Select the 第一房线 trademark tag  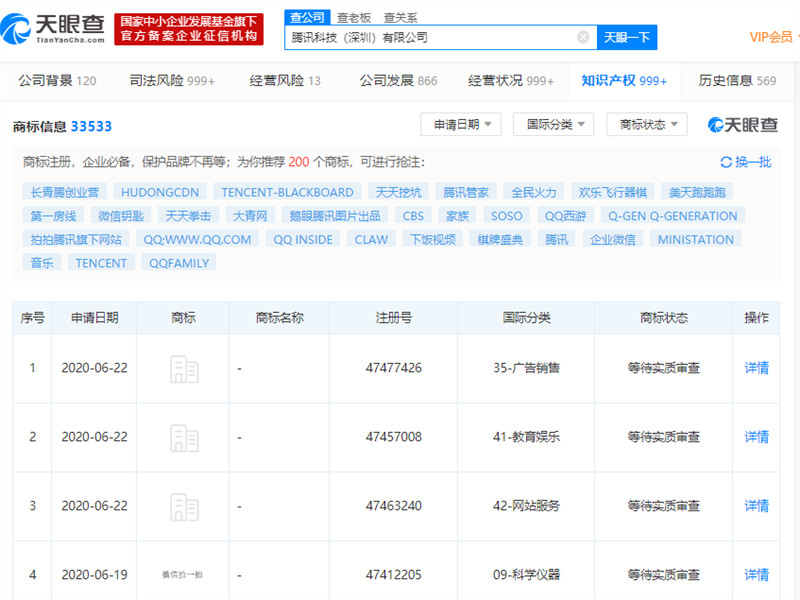[x=53, y=216]
